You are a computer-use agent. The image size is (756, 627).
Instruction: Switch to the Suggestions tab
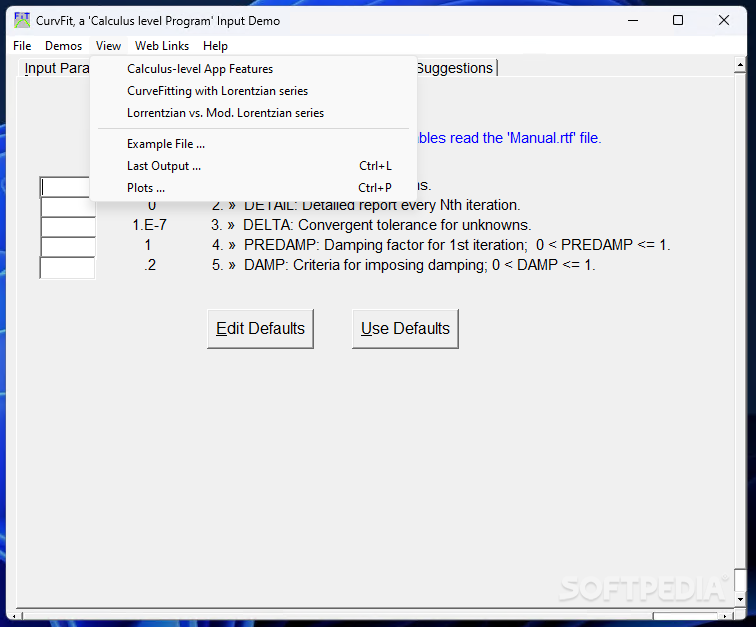(456, 68)
